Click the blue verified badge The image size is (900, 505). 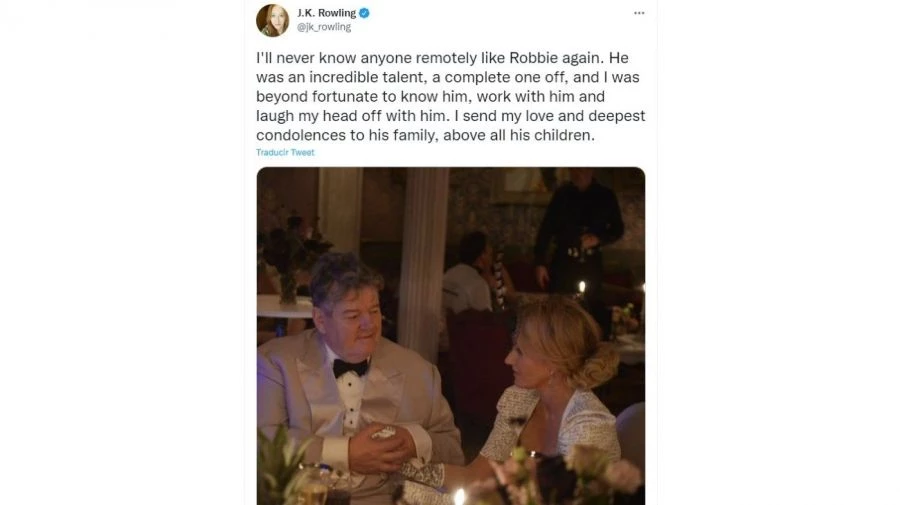[x=365, y=13]
